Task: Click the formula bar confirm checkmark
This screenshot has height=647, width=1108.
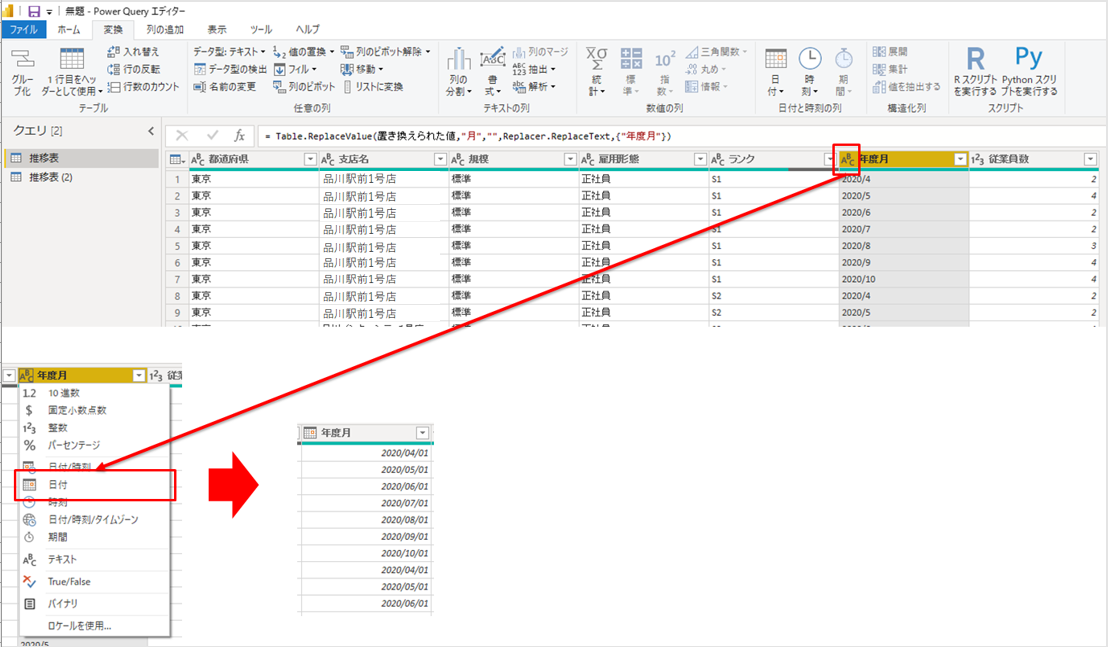Action: [x=212, y=135]
